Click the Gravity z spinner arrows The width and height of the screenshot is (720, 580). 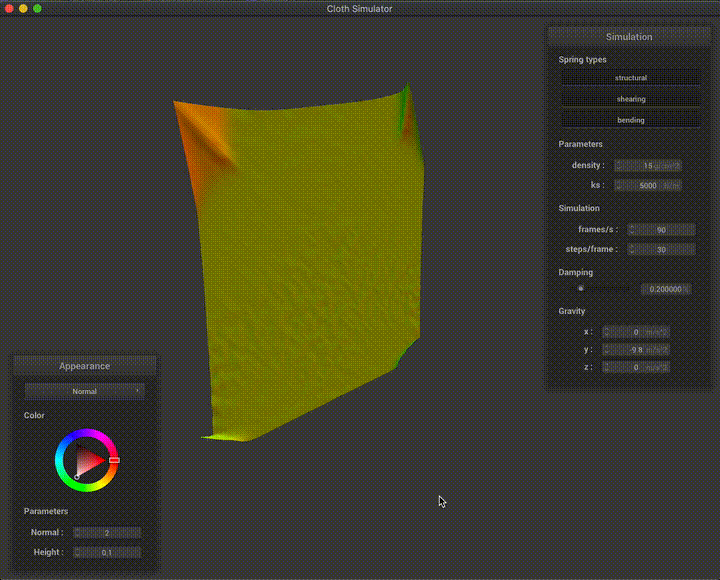(608, 368)
